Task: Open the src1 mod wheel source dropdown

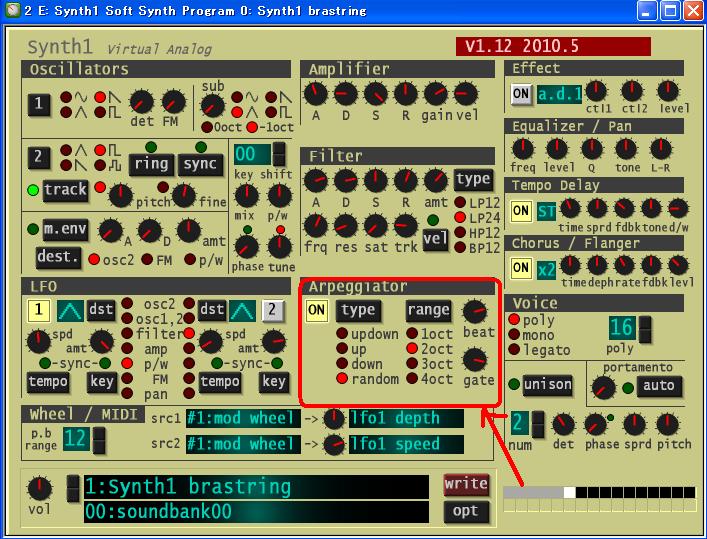Action: click(243, 418)
